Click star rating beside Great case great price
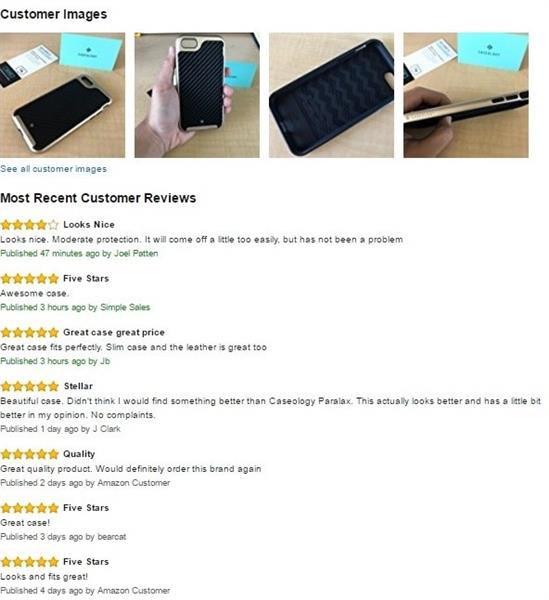 click(29, 332)
